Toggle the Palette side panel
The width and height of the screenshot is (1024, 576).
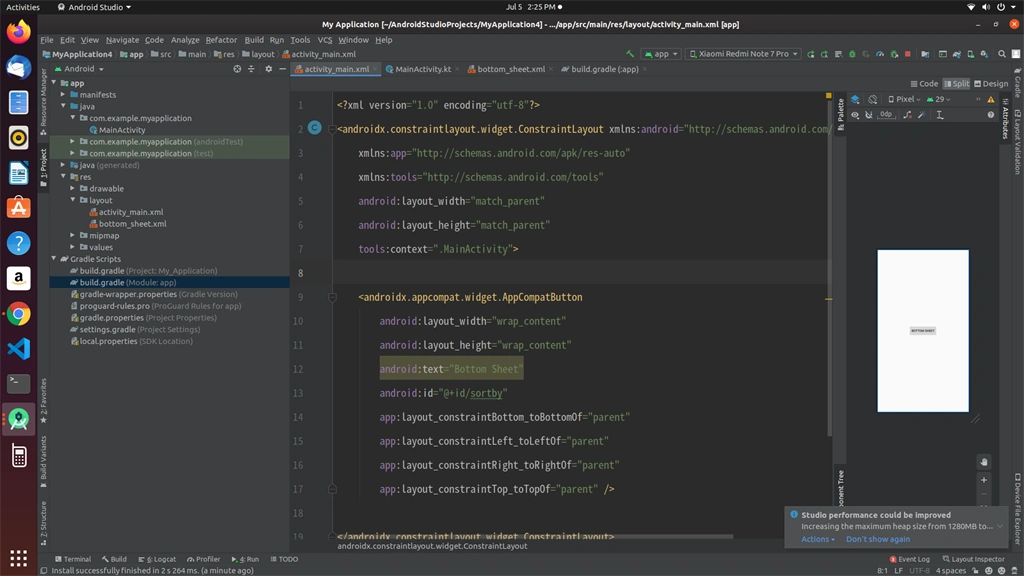(x=840, y=114)
